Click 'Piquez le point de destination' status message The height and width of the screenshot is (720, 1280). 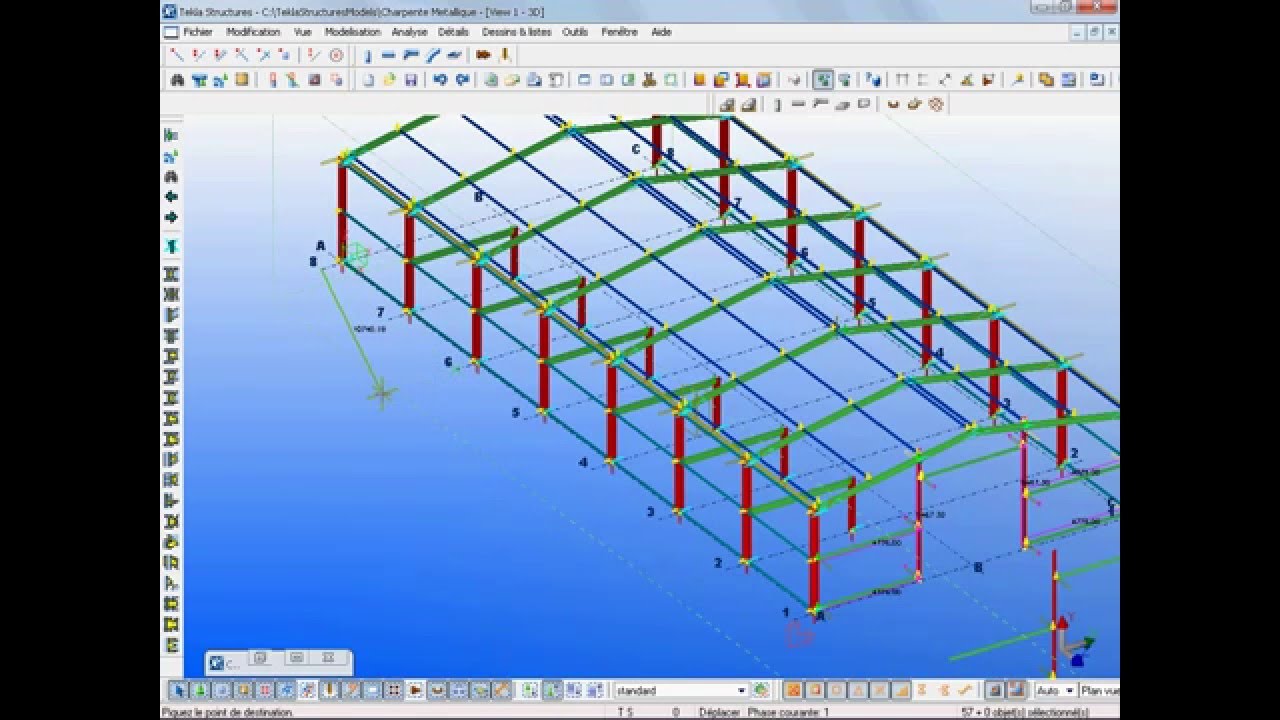tap(227, 712)
